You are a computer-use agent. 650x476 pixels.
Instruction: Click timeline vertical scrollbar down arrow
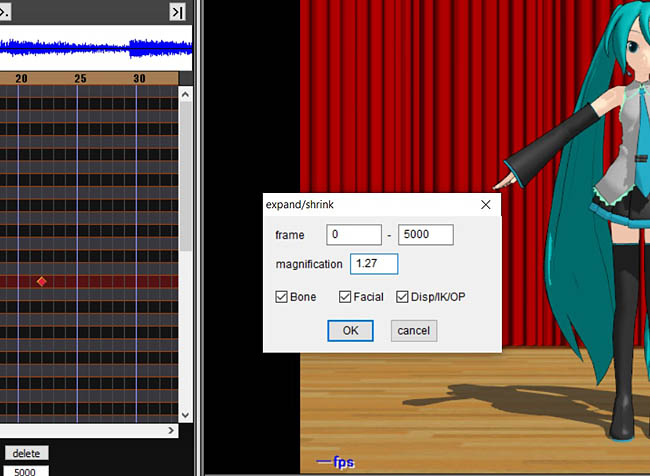(x=185, y=415)
